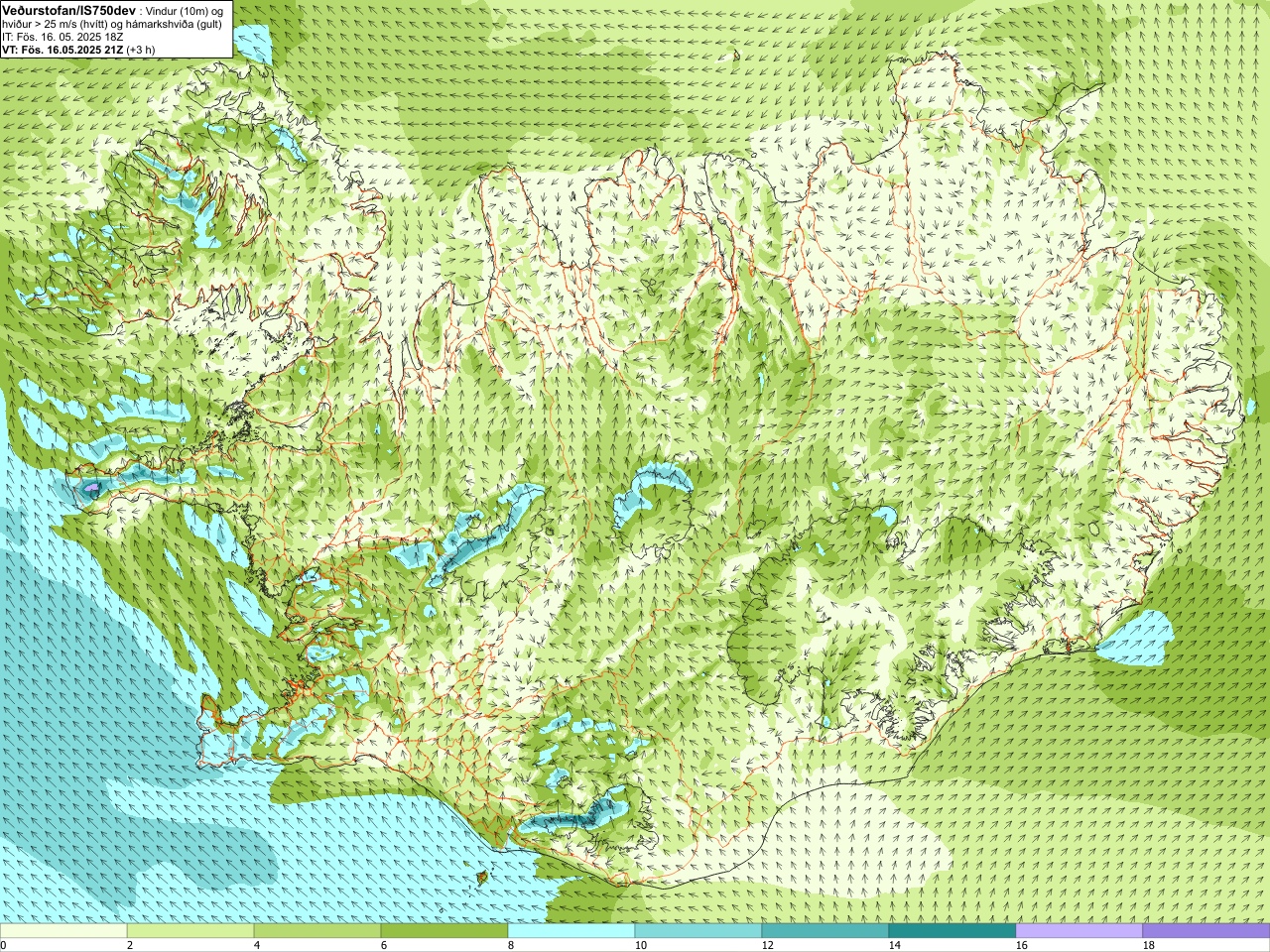
Task: Click the 'Vindur (10m) og' label
Action: (x=186, y=10)
